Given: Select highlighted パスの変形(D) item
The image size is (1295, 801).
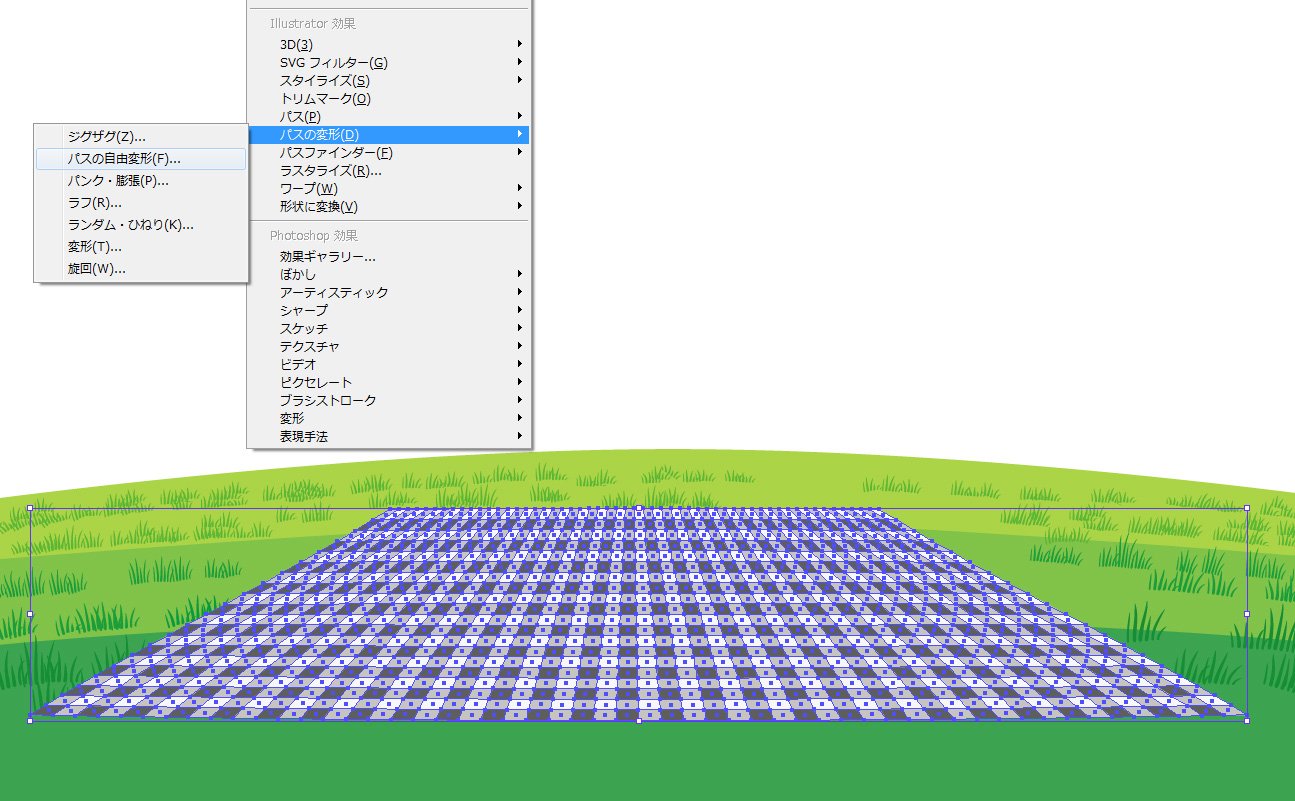Looking at the screenshot, I should [x=389, y=134].
